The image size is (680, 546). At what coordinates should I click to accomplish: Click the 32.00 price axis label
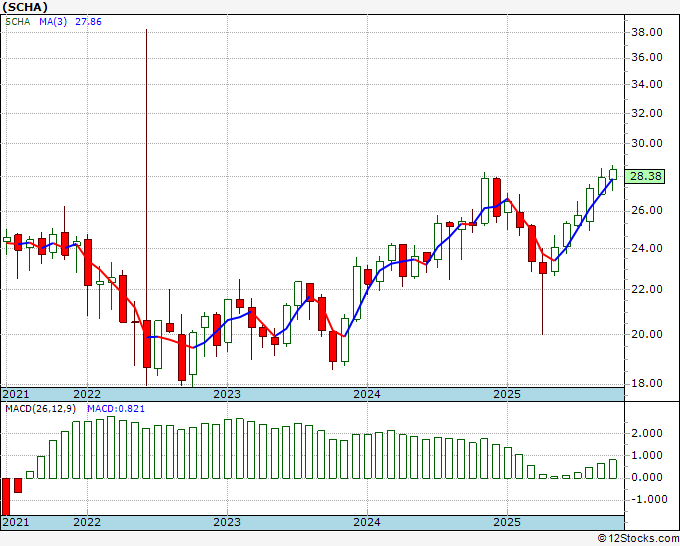pyautogui.click(x=647, y=113)
